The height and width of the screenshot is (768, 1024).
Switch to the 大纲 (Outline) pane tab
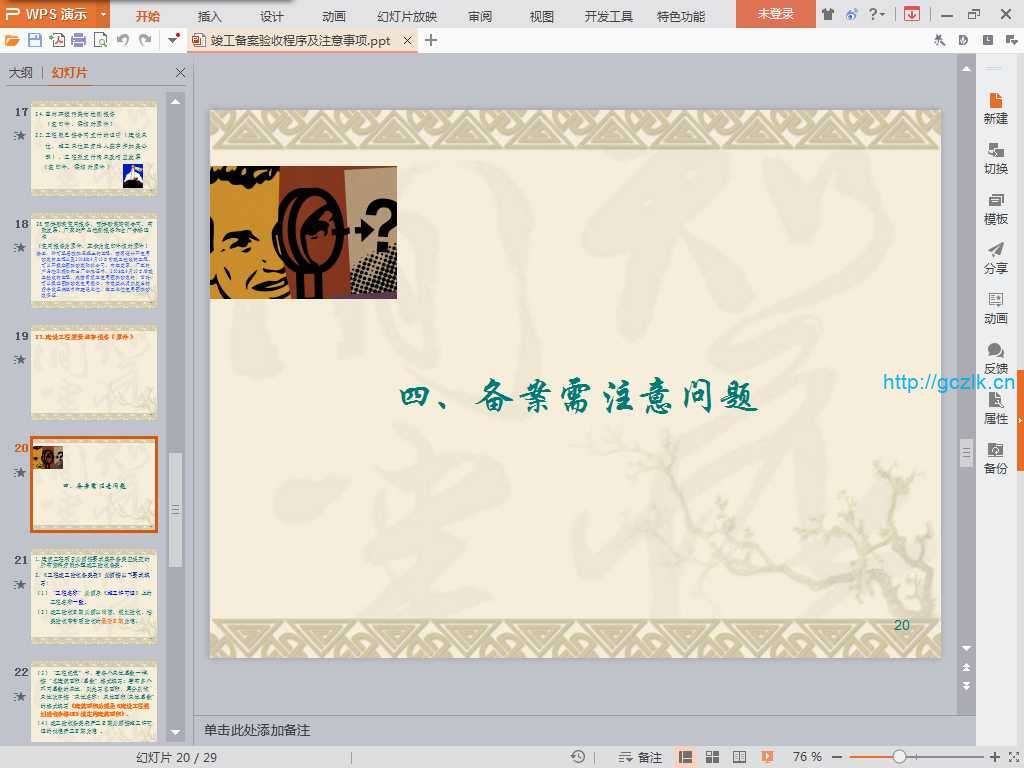point(20,73)
